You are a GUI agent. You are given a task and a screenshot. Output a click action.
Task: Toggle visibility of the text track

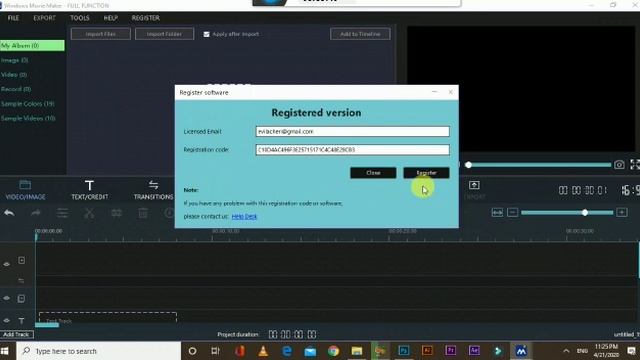(7, 320)
